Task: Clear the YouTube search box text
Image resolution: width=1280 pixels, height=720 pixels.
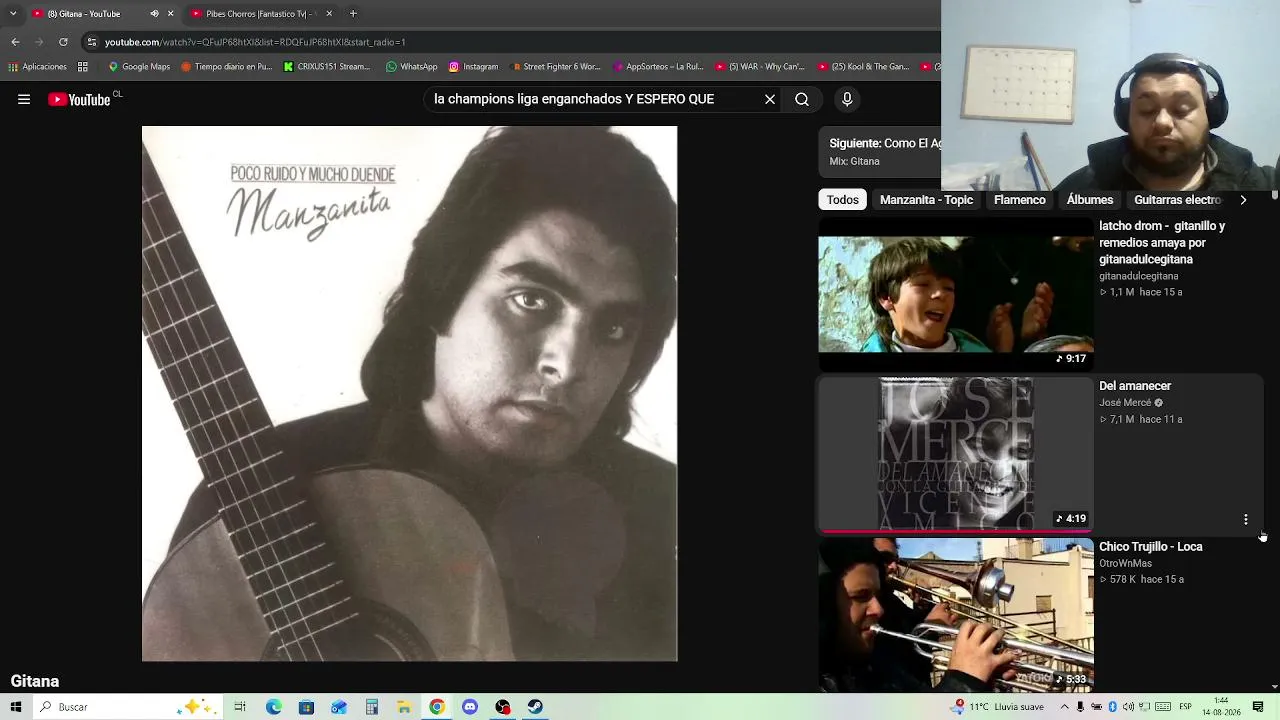Action: 770,99
